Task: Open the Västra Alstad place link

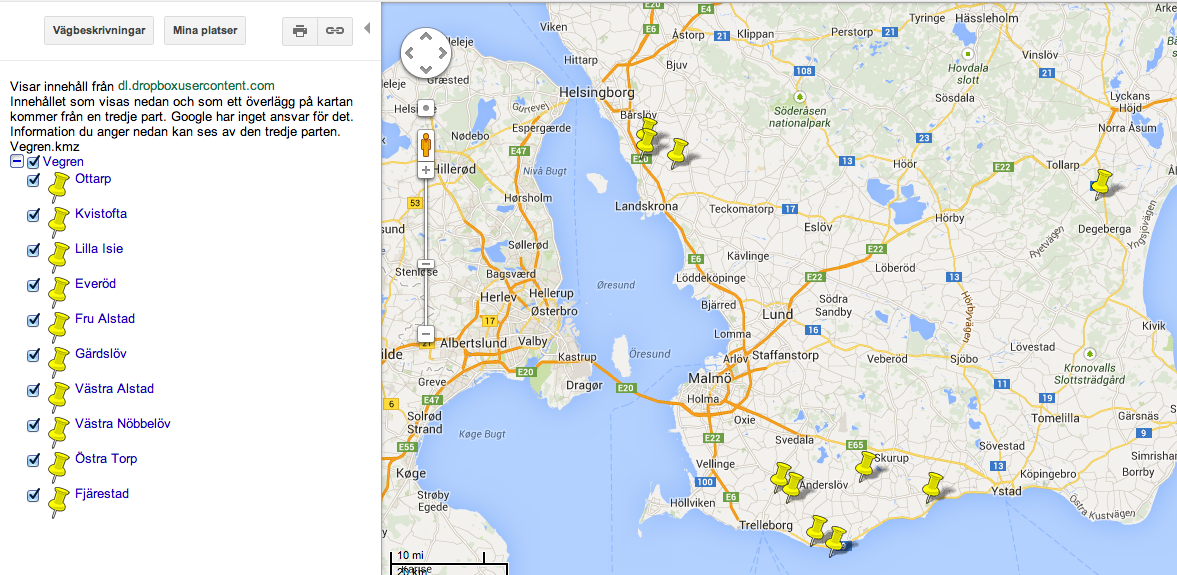Action: point(114,389)
